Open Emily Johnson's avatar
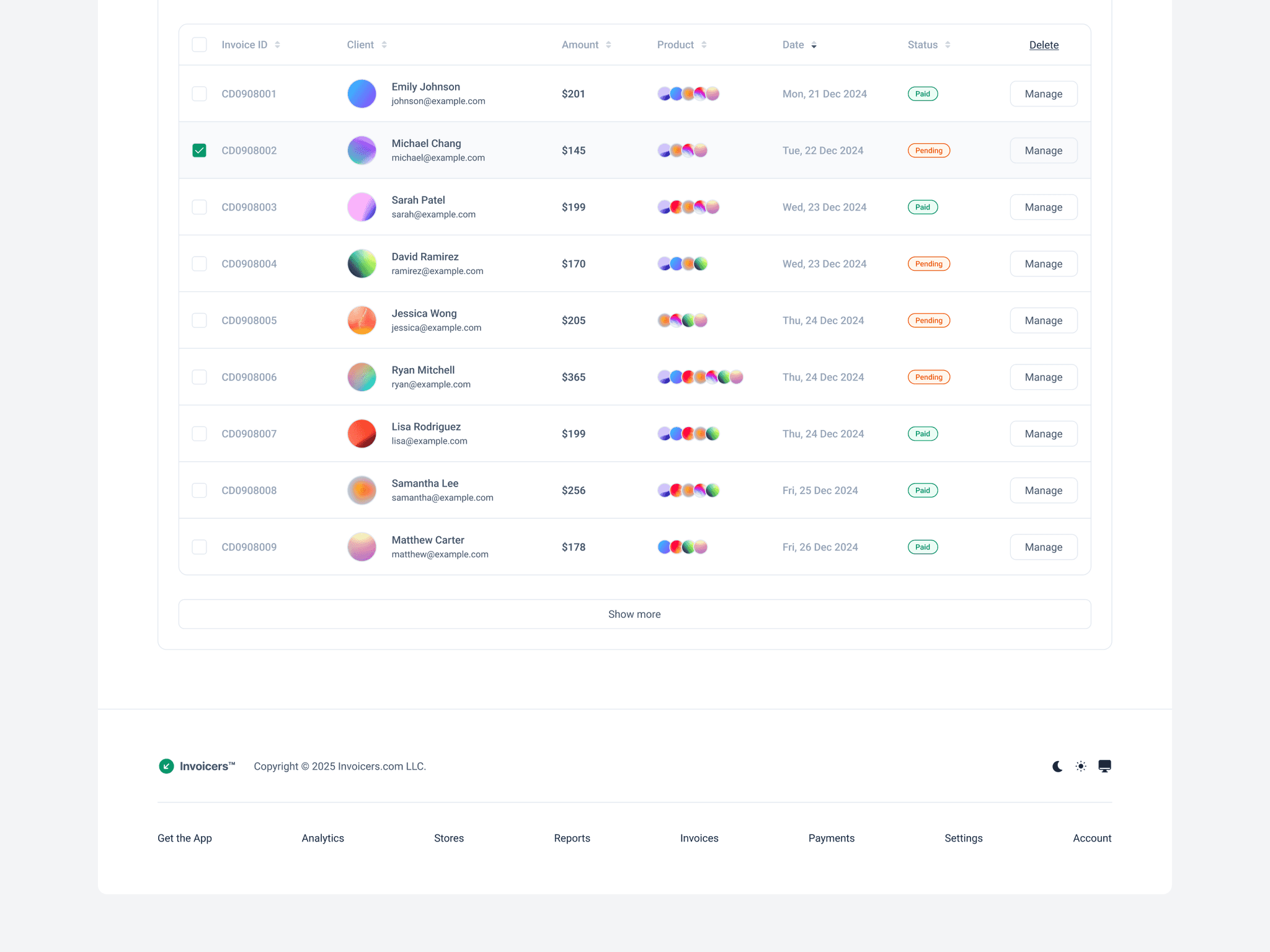The image size is (1270, 952). (x=362, y=94)
